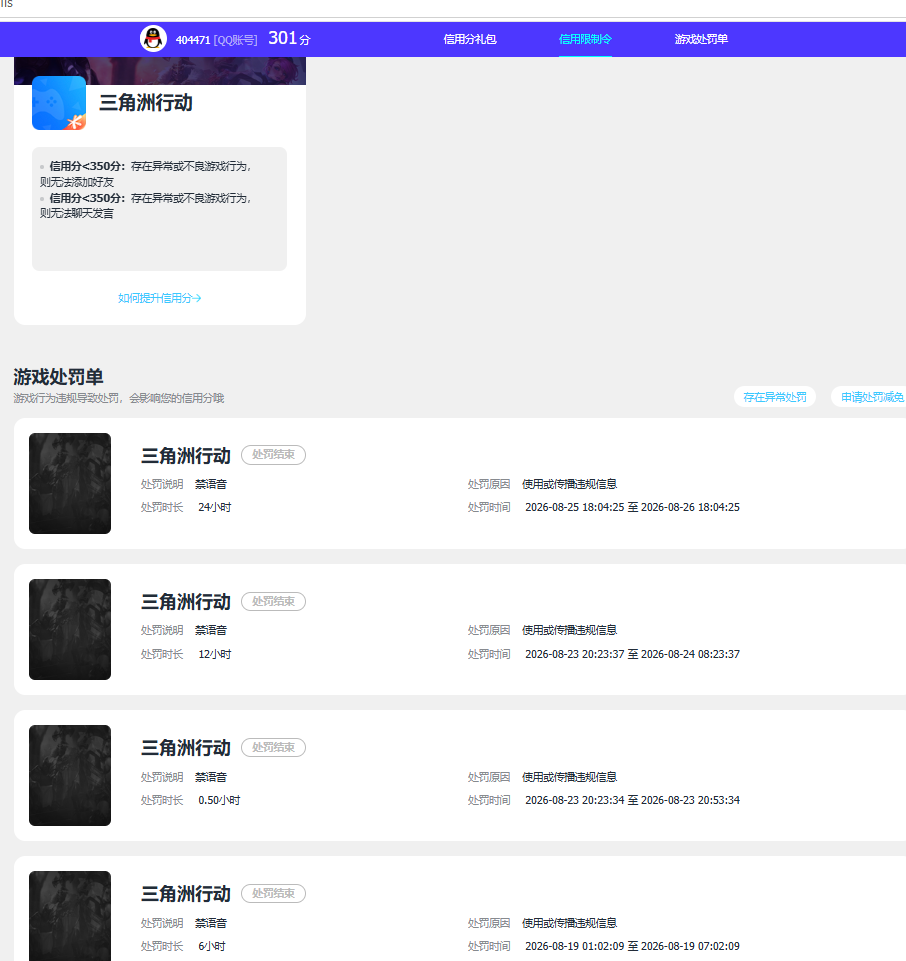Click 处罚结束 badge on the 0.50小时 penalty
This screenshot has width=906, height=961.
click(273, 747)
